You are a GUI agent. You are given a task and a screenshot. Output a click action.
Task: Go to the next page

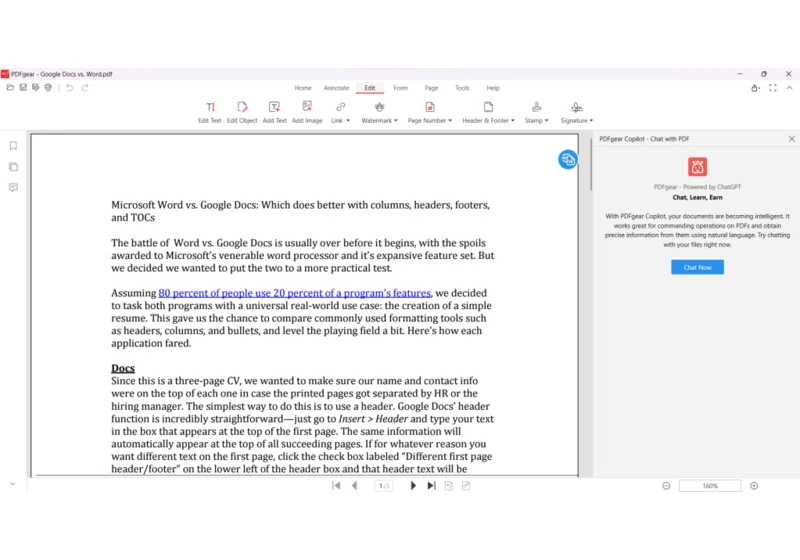coord(413,486)
